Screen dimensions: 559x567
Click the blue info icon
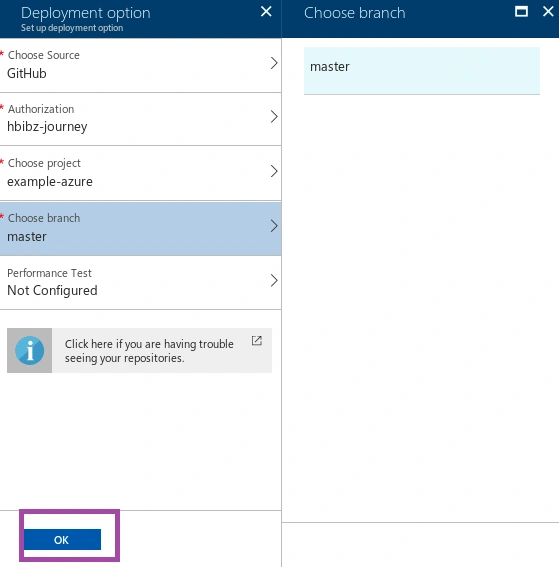[30, 350]
